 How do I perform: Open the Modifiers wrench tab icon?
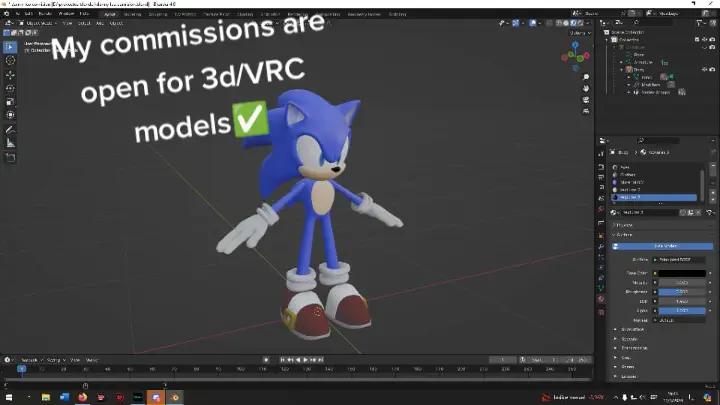[x=601, y=247]
